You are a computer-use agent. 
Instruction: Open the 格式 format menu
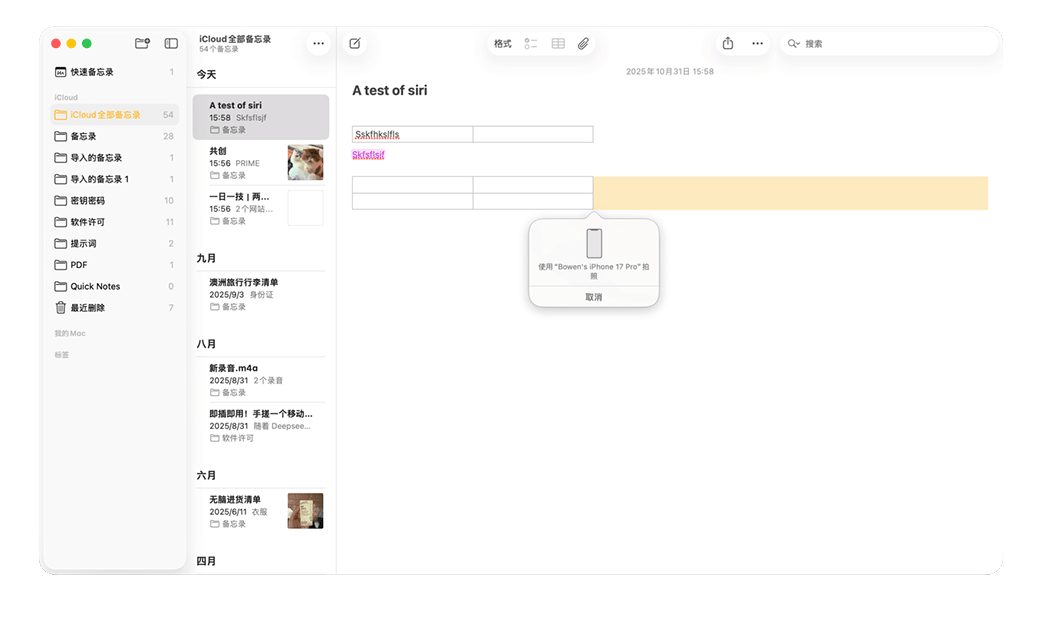[x=502, y=43]
